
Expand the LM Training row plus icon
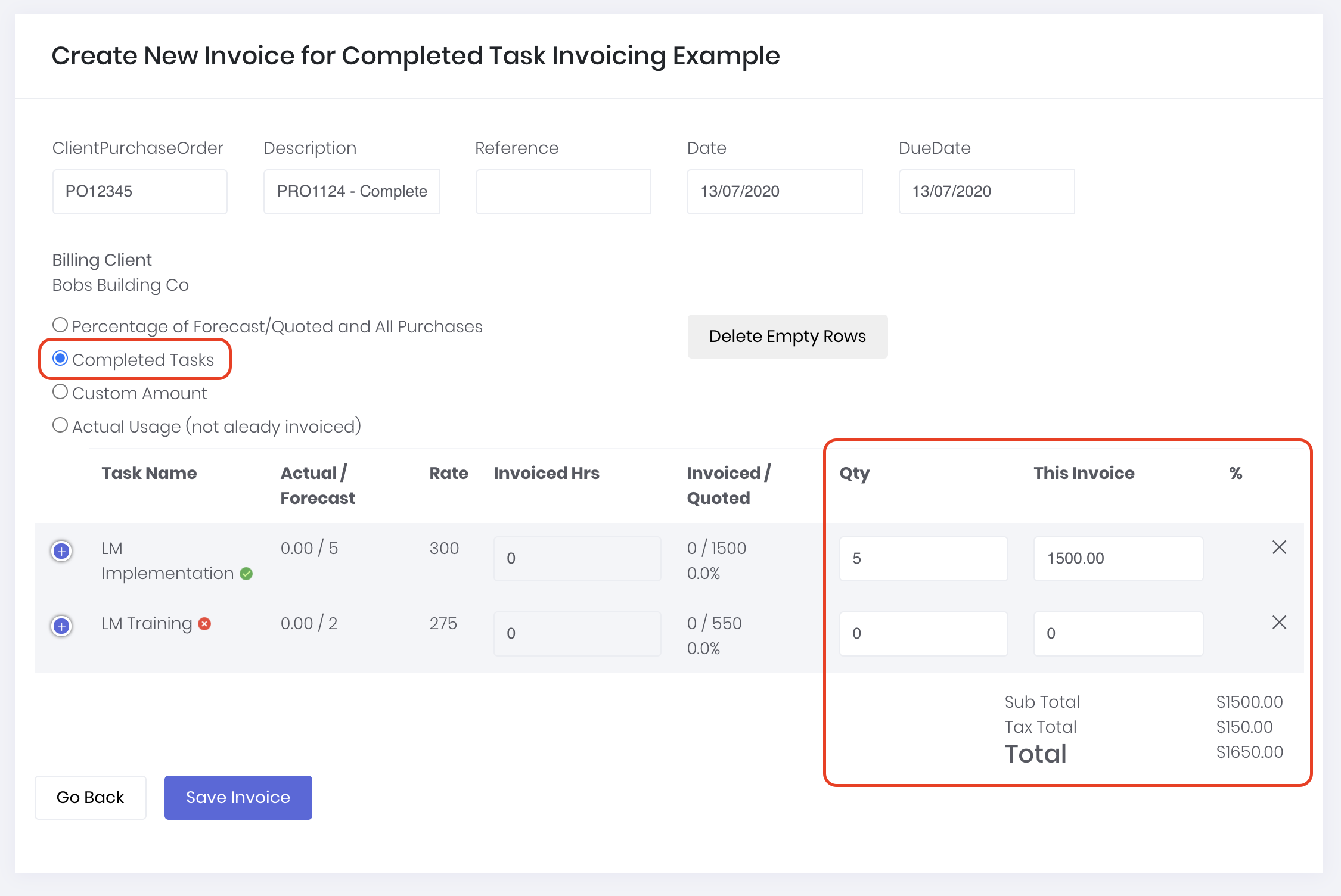(x=61, y=626)
